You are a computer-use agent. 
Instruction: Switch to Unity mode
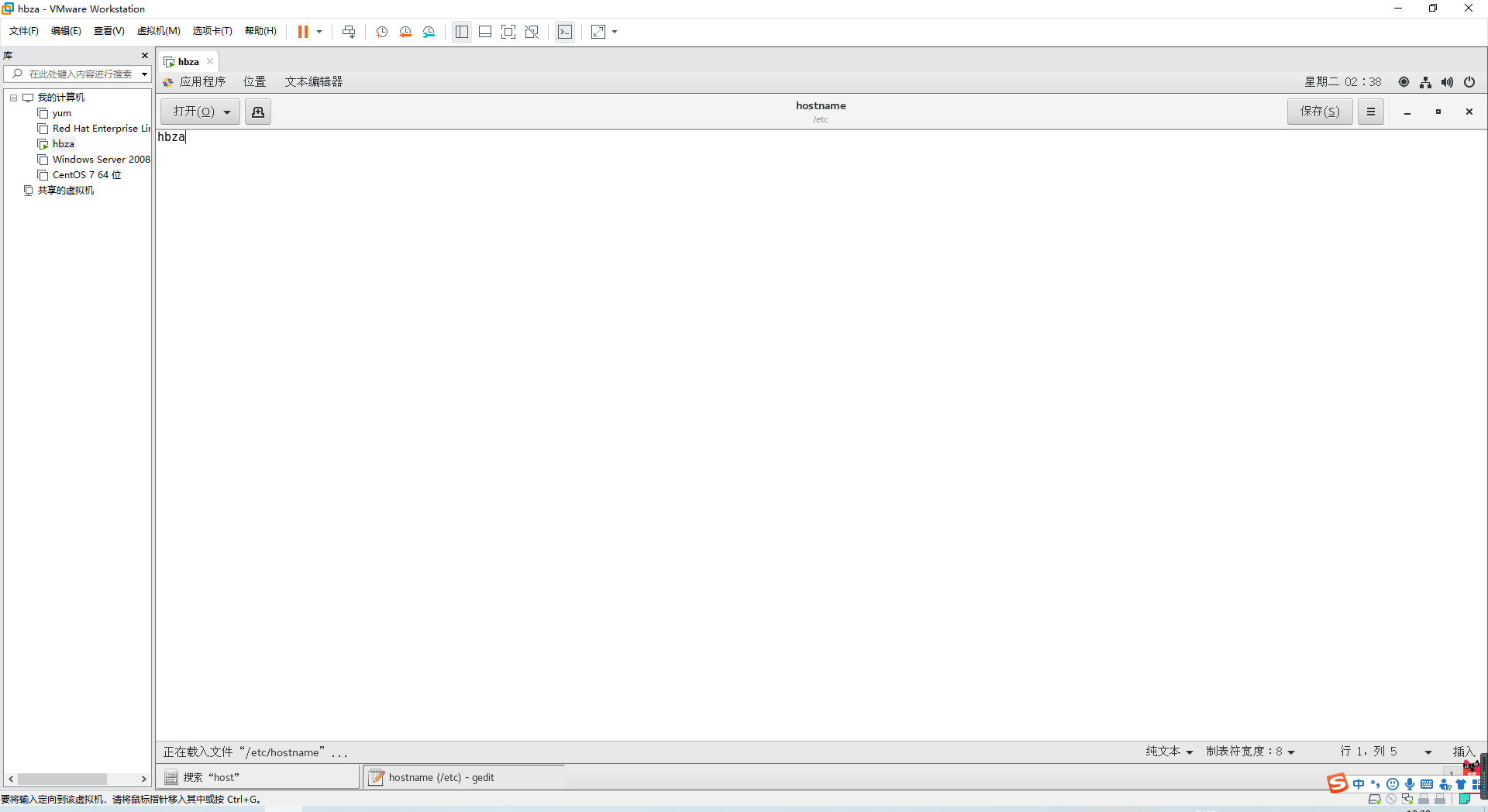[x=532, y=32]
